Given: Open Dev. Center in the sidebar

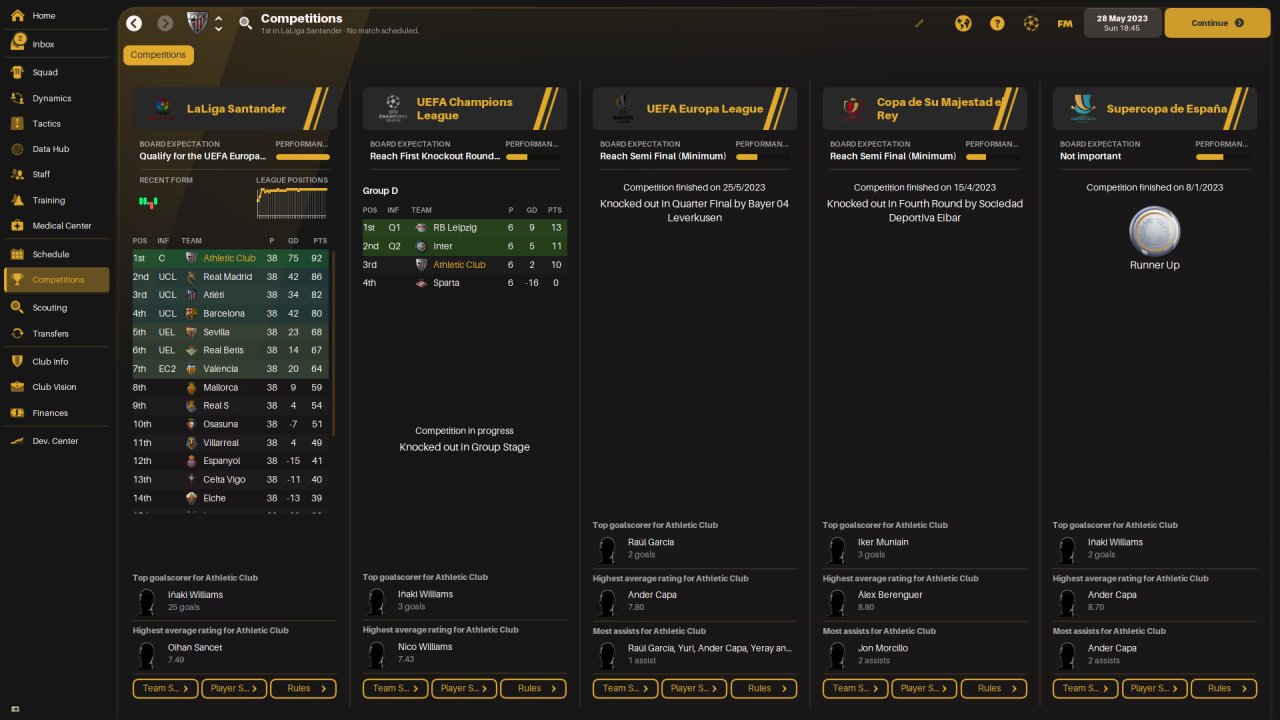Looking at the screenshot, I should coord(56,441).
